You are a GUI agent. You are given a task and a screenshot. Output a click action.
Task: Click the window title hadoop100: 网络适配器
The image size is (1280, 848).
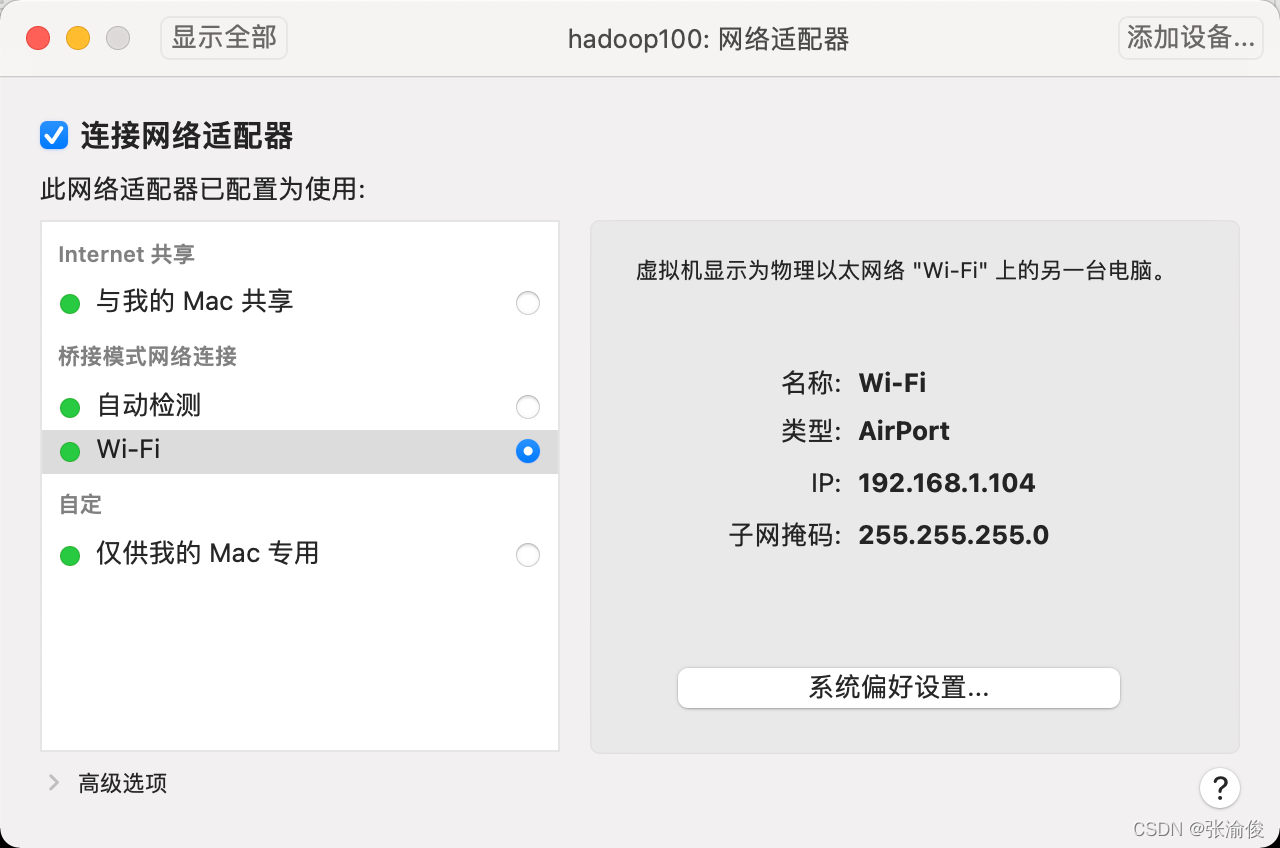[708, 39]
